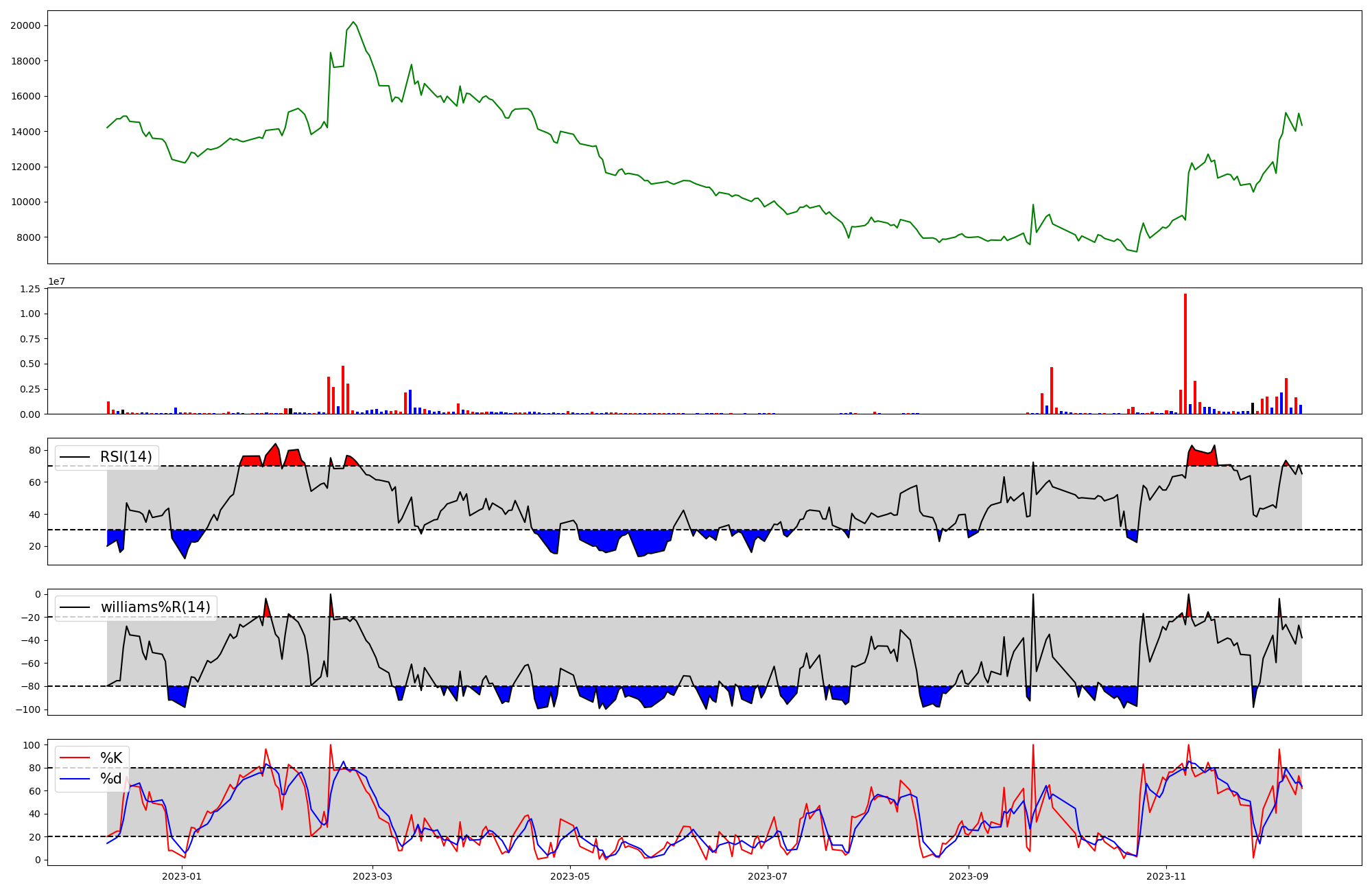The image size is (1372, 892).
Task: Click the RSI(14) legend label
Action: point(126,457)
